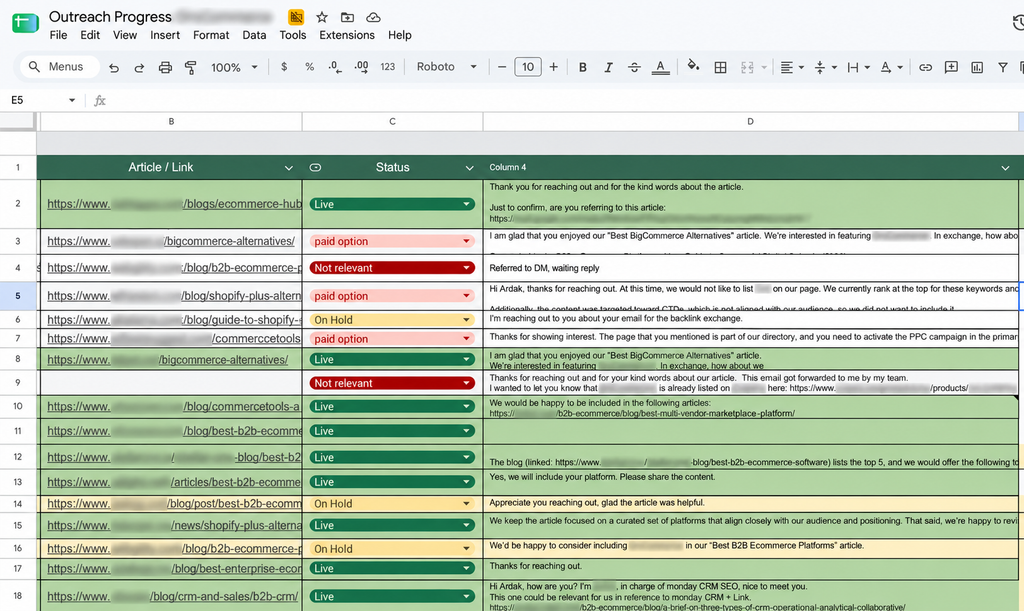Viewport: 1024px width, 611px height.
Task: Open the articles/best-b2b-ecomme link in row 13
Action: click(174, 482)
